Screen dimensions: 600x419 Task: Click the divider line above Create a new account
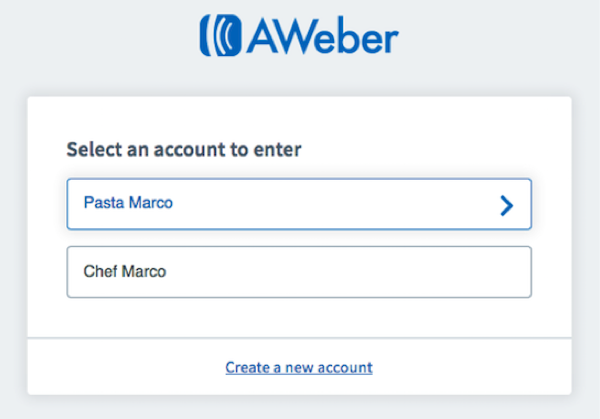[299, 338]
